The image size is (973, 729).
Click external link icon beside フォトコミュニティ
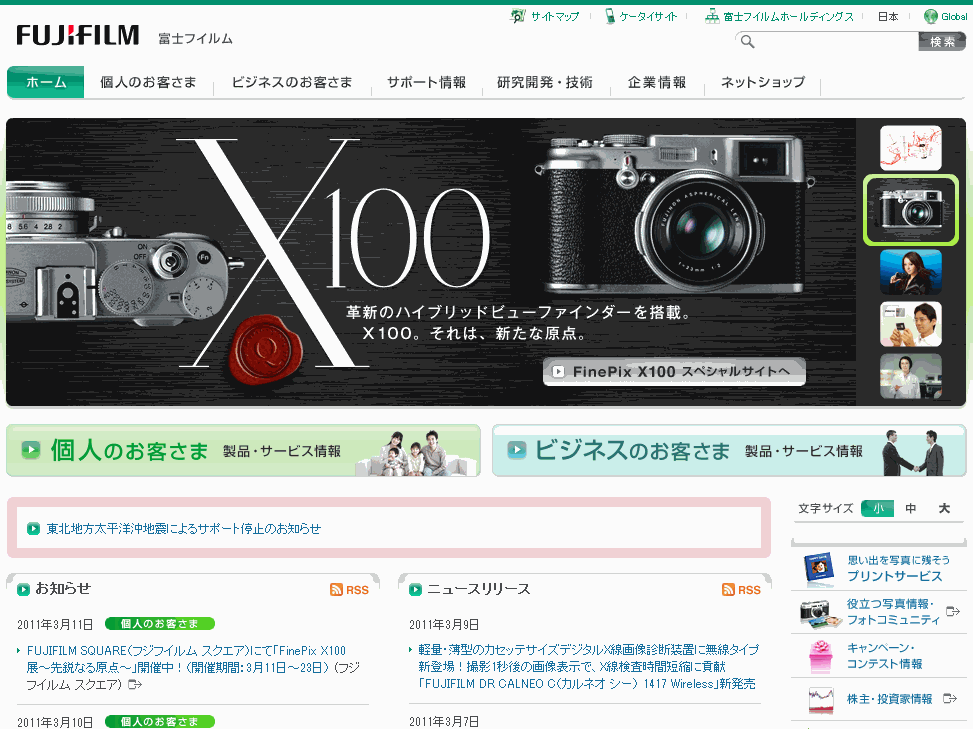click(953, 612)
